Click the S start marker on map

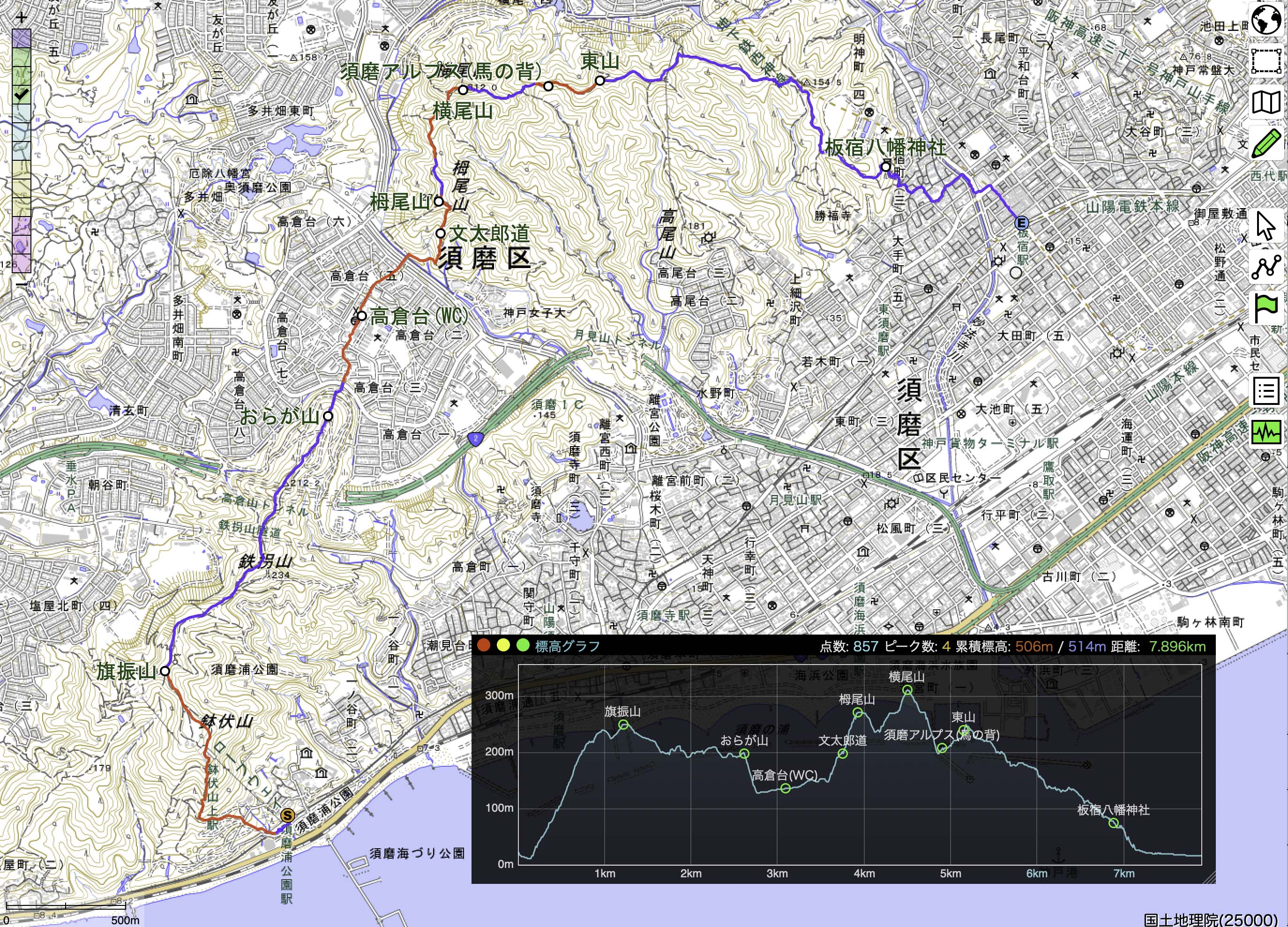288,815
